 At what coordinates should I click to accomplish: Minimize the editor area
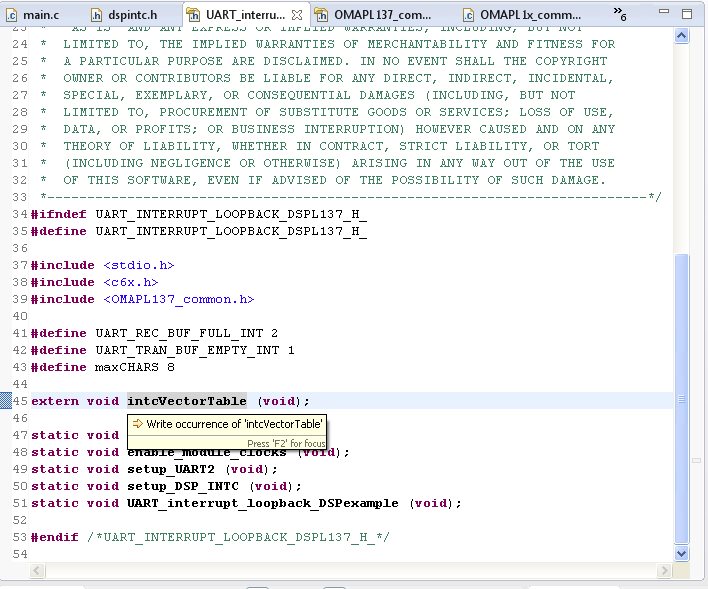point(664,12)
